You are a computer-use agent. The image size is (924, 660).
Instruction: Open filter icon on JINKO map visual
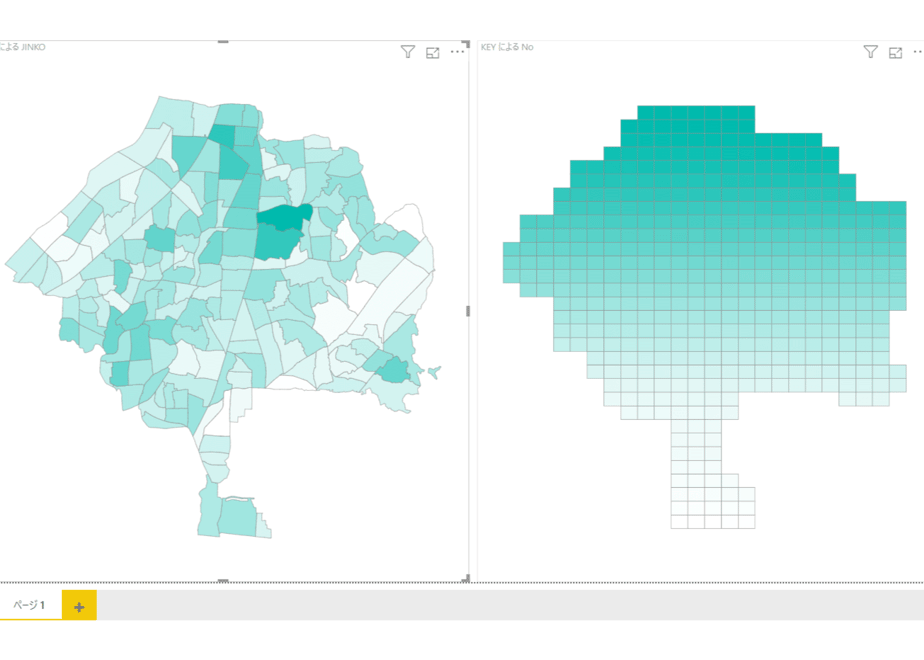click(407, 52)
